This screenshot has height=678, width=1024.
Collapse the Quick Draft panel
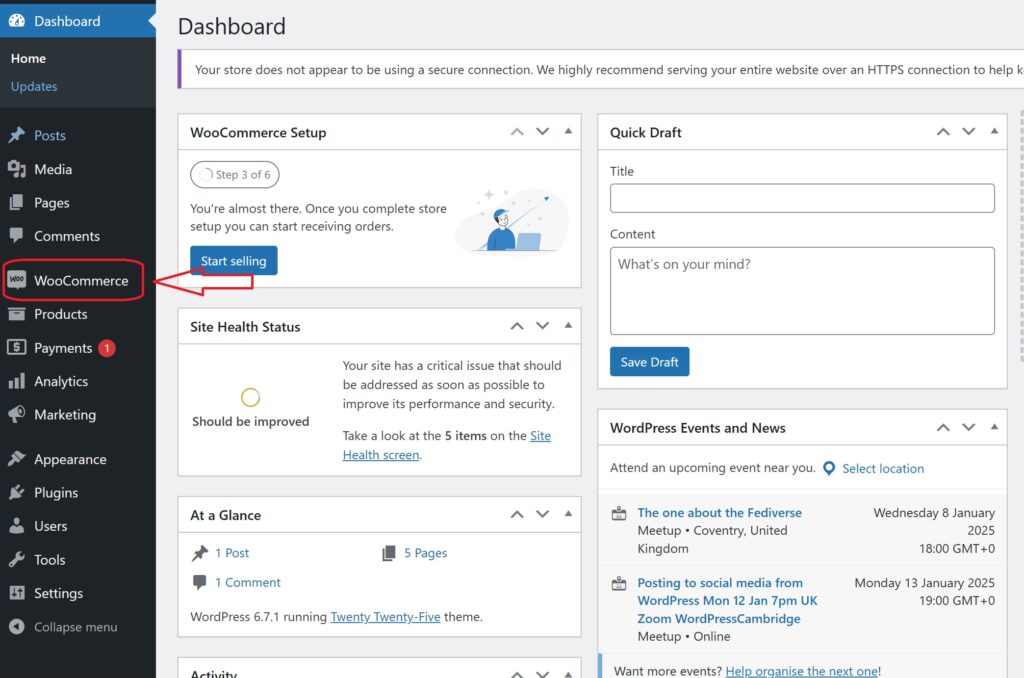(994, 131)
